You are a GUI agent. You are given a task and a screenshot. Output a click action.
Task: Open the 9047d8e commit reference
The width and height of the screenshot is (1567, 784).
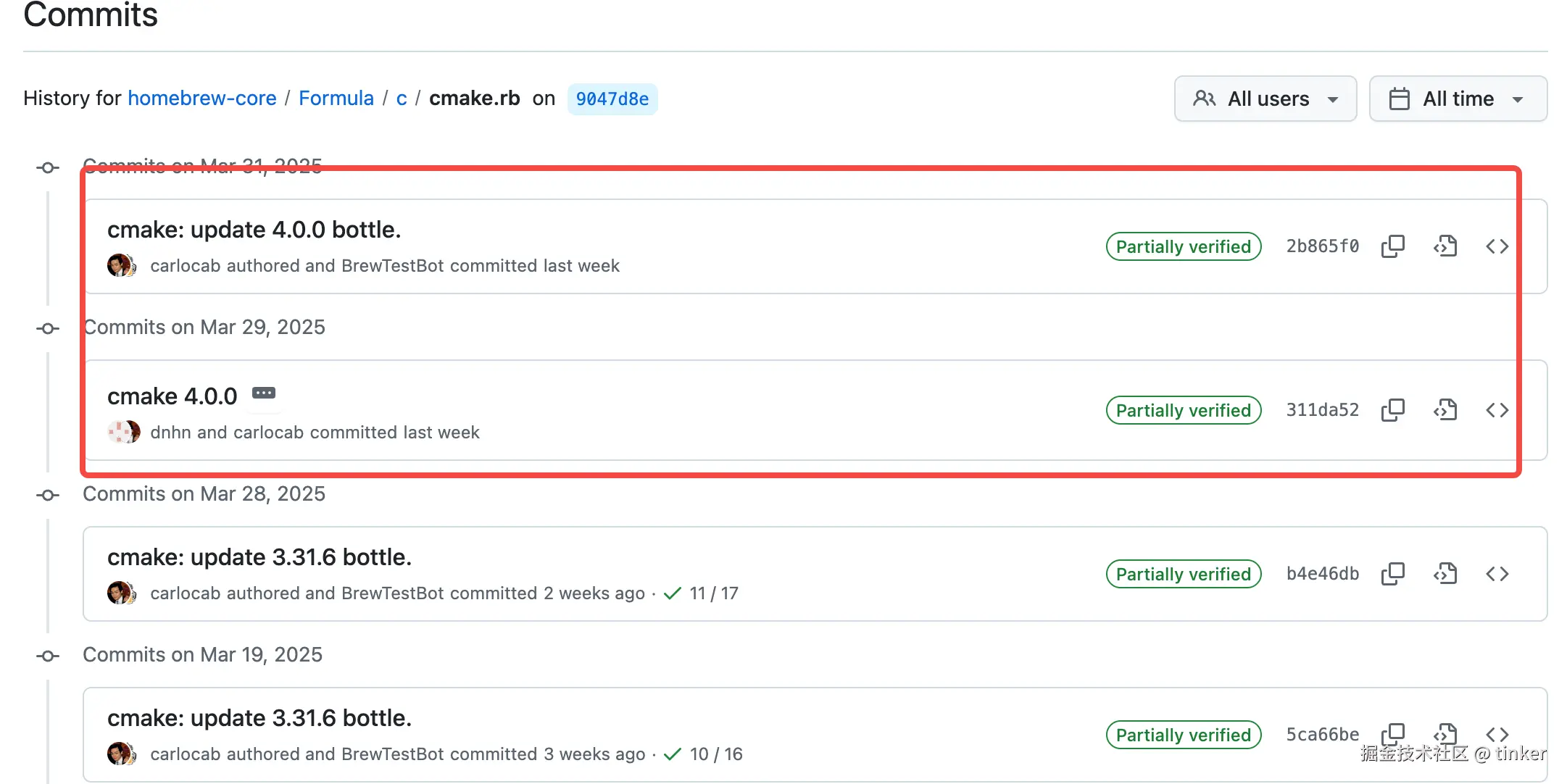(612, 99)
